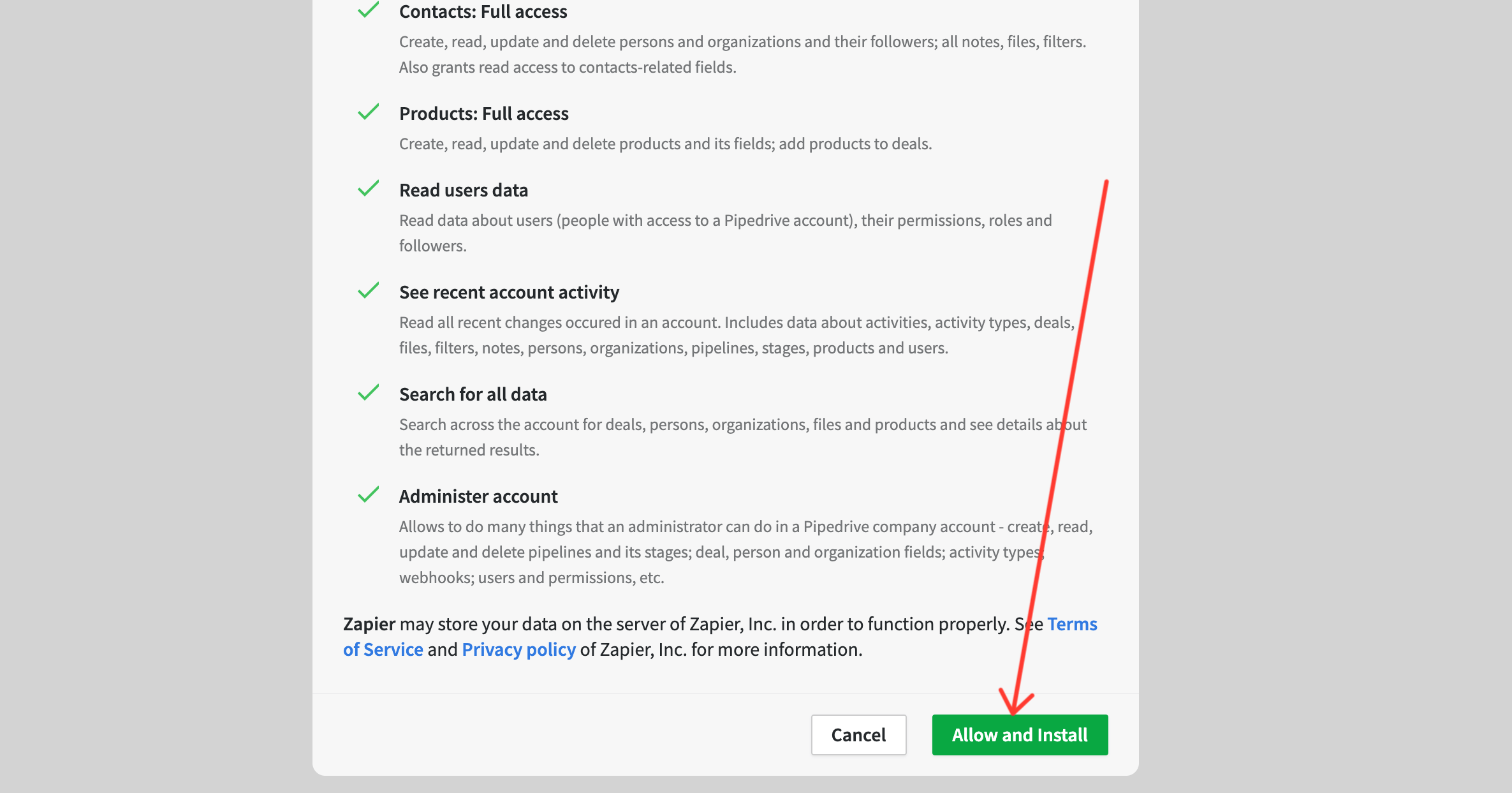Click the 'Search for all data' heading
This screenshot has height=793, width=1512.
473,394
